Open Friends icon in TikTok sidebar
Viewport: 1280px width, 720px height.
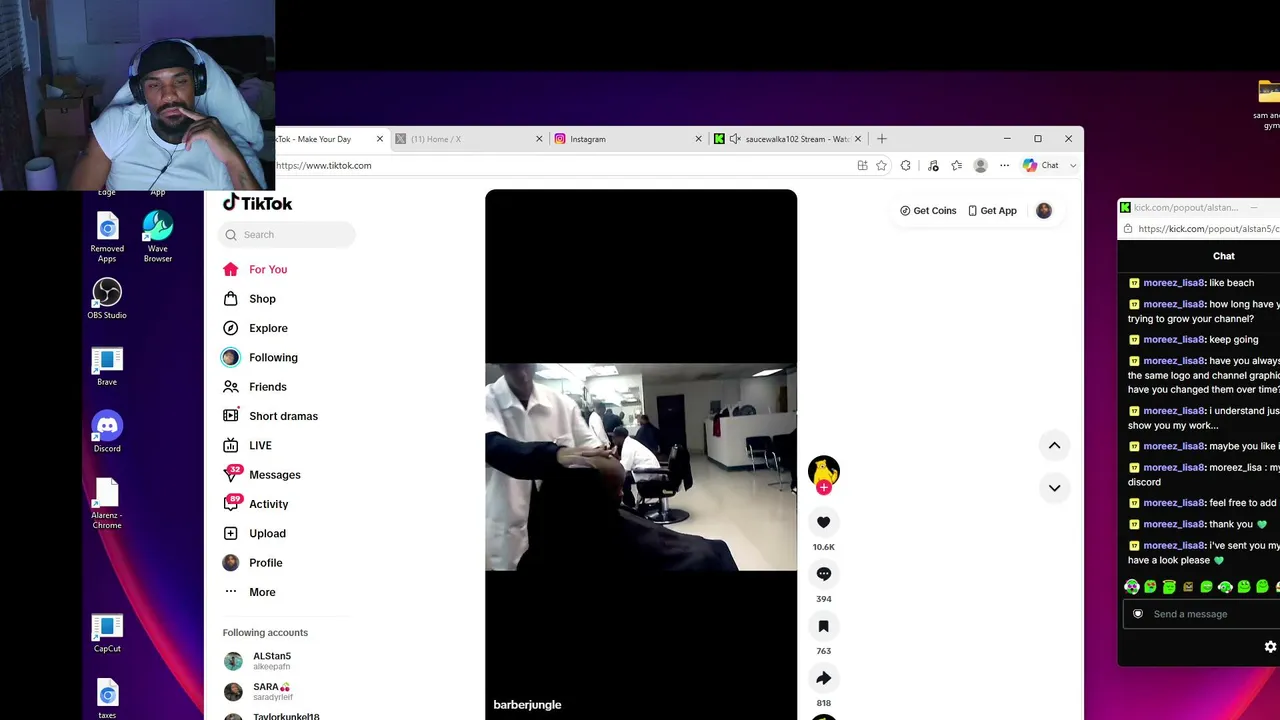[231, 387]
